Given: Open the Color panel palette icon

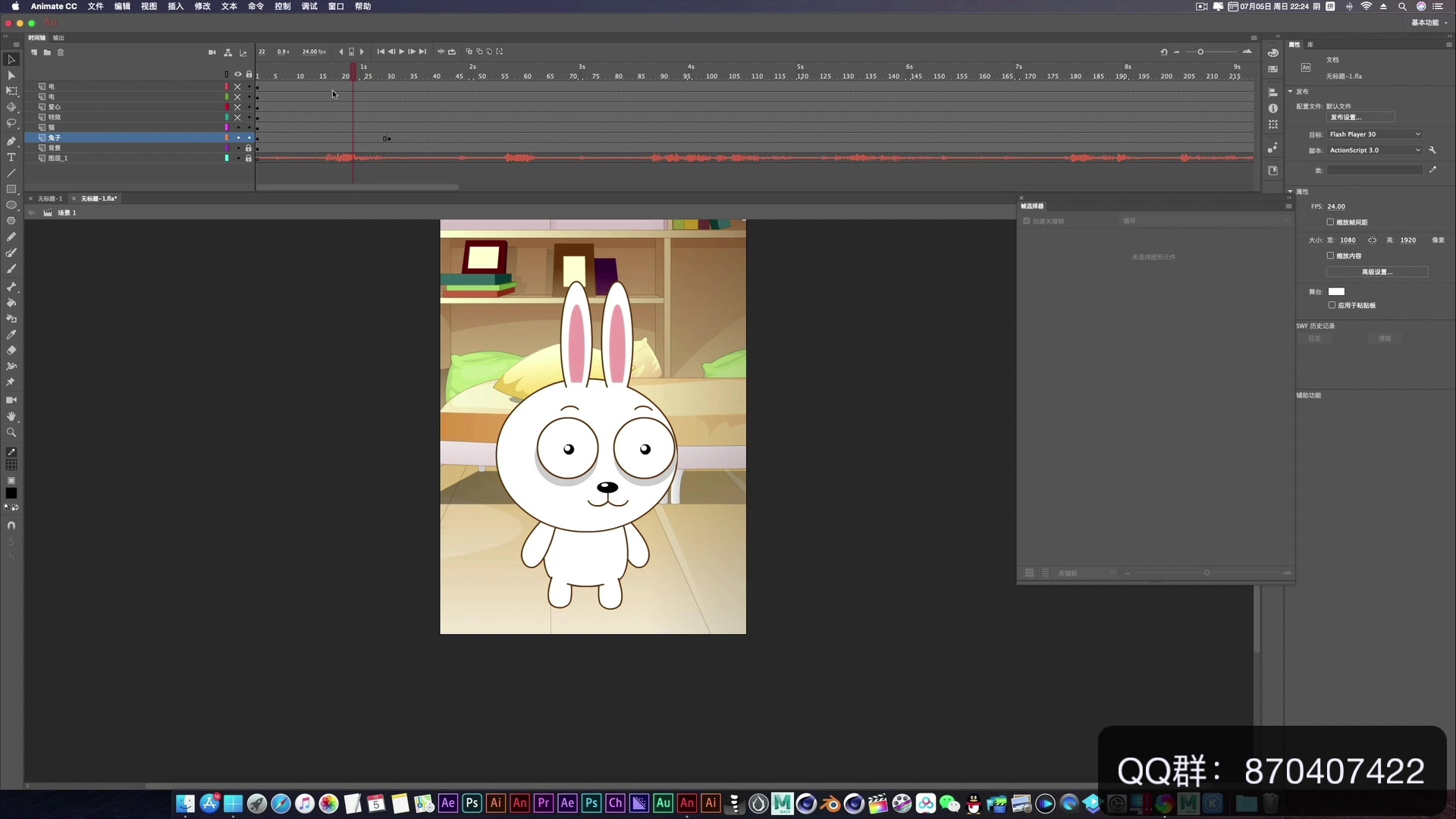Looking at the screenshot, I should (1273, 53).
